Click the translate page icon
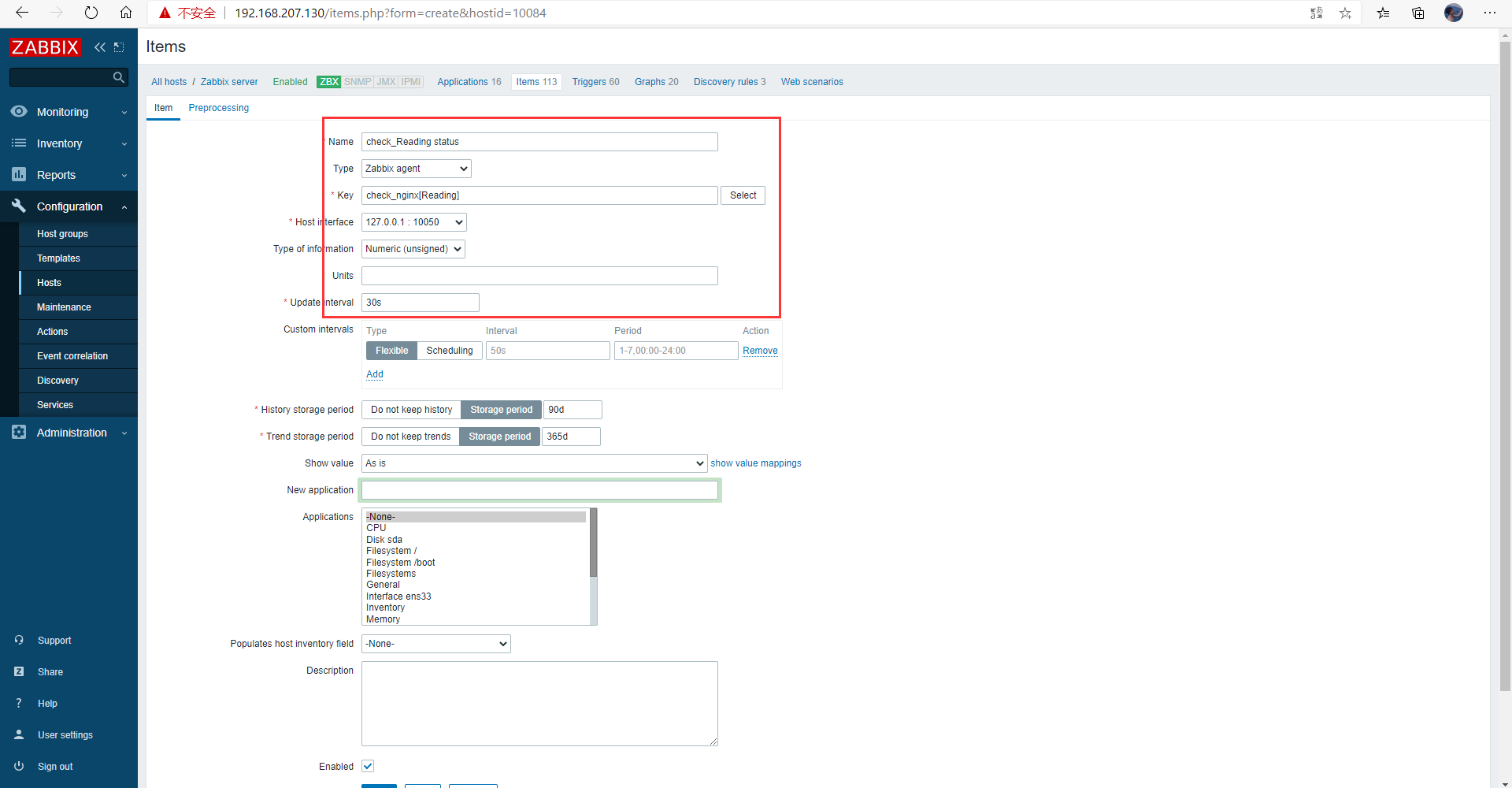This screenshot has height=788, width=1512. click(x=1317, y=13)
